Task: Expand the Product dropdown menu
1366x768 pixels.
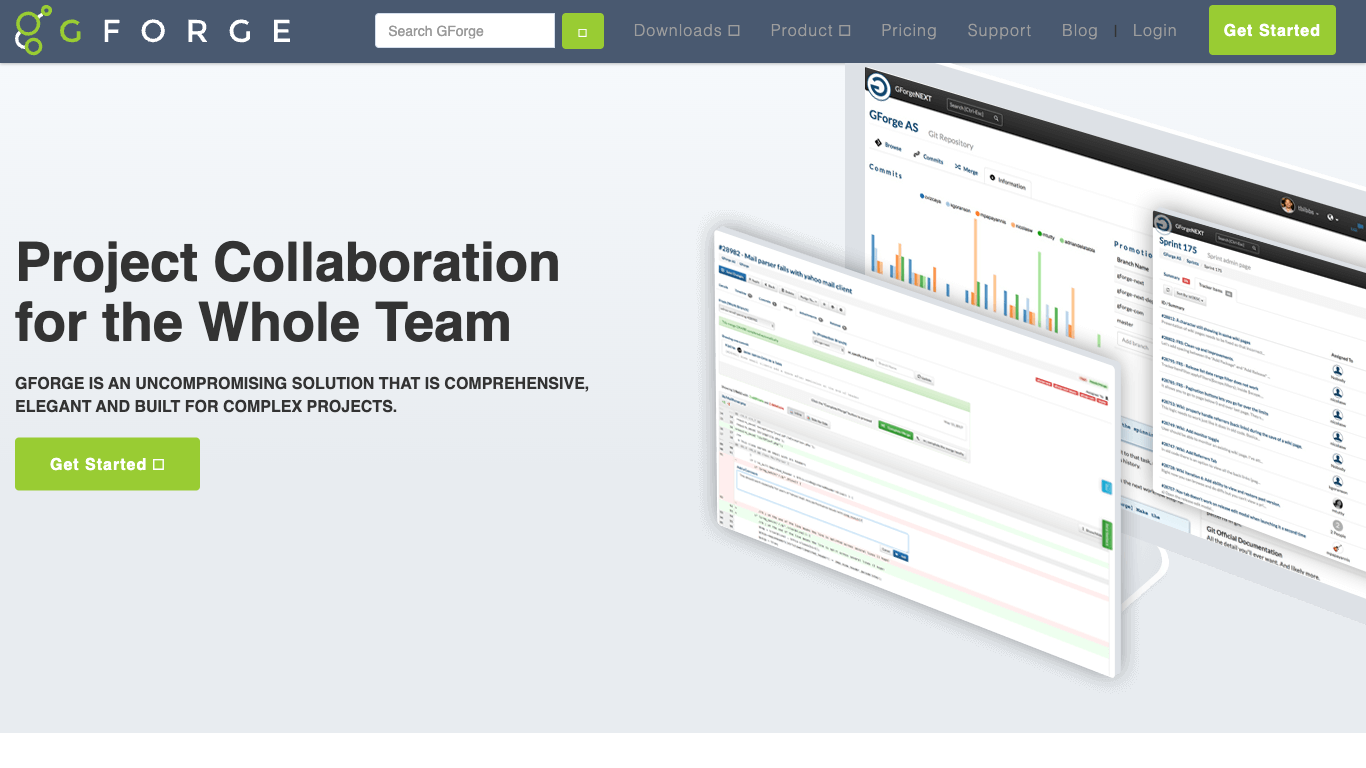Action: pyautogui.click(x=810, y=31)
